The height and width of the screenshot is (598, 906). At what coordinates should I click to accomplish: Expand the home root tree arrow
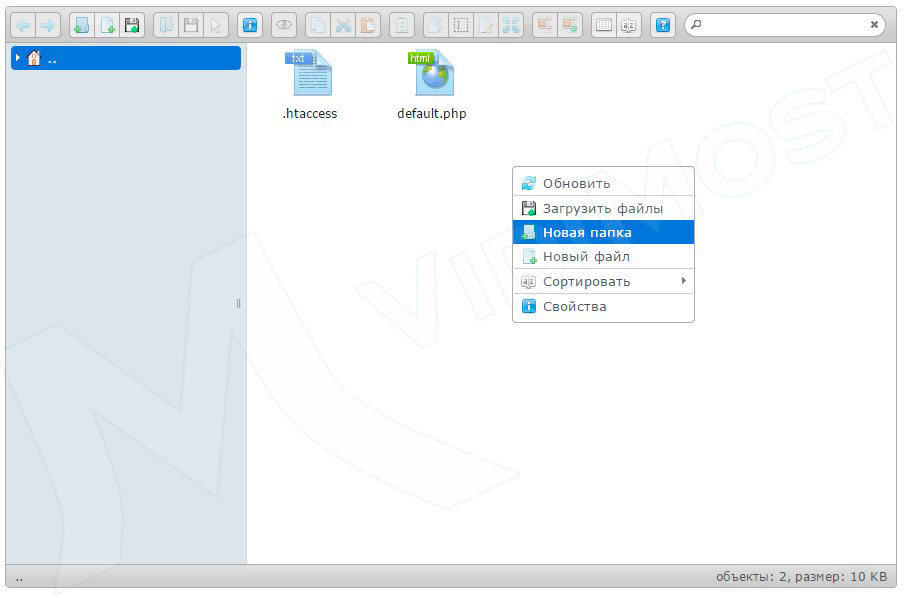[18, 58]
